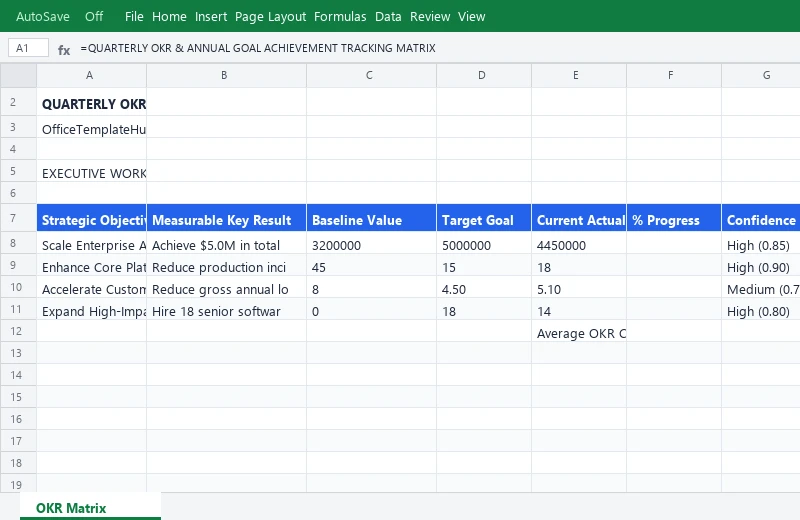Click the Measurable Key Result header cell

pos(226,218)
